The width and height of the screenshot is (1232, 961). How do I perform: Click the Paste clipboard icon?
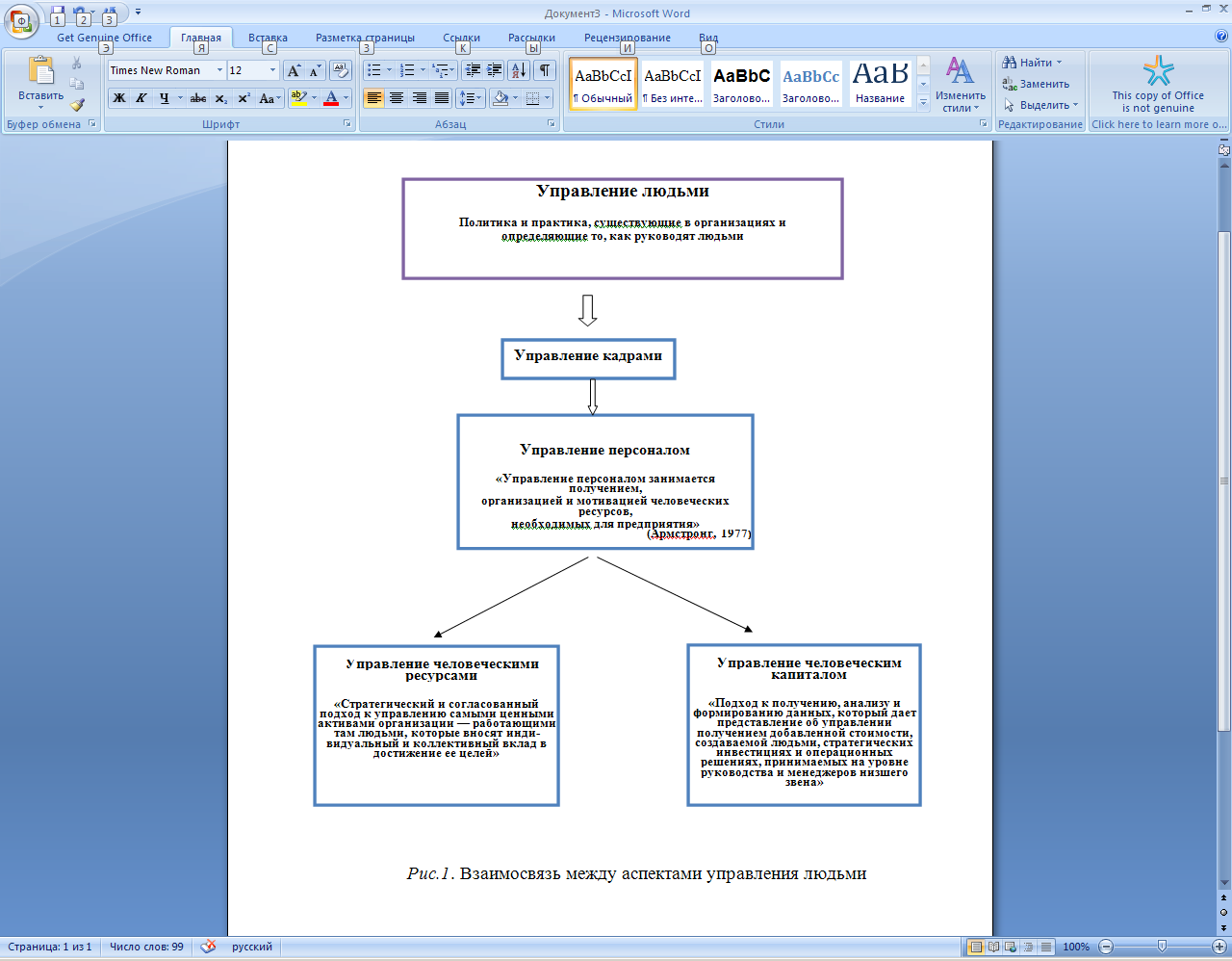tap(40, 71)
